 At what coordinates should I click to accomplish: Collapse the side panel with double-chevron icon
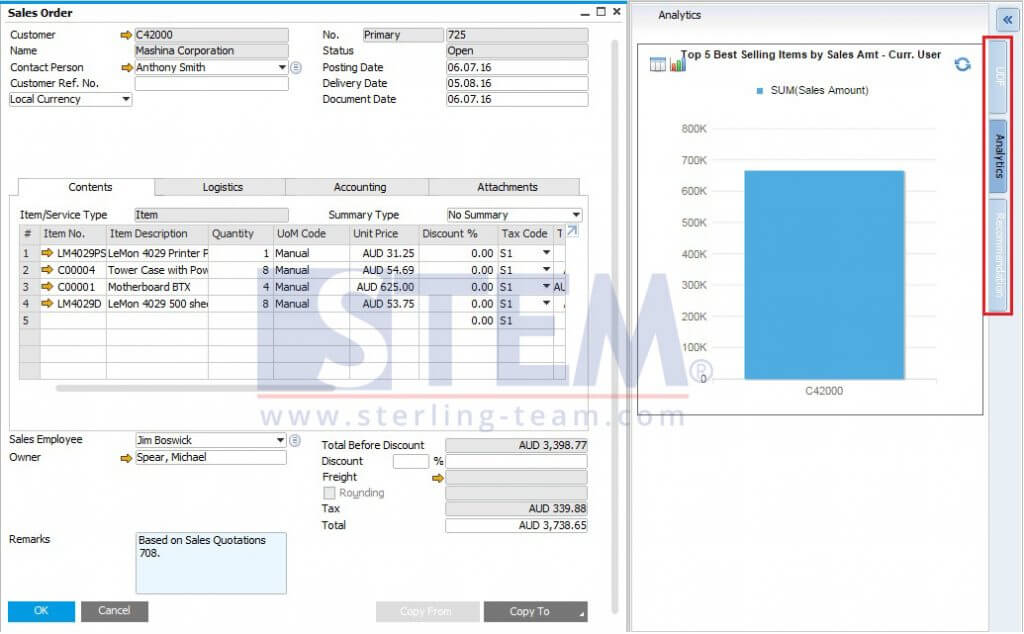(x=1007, y=18)
